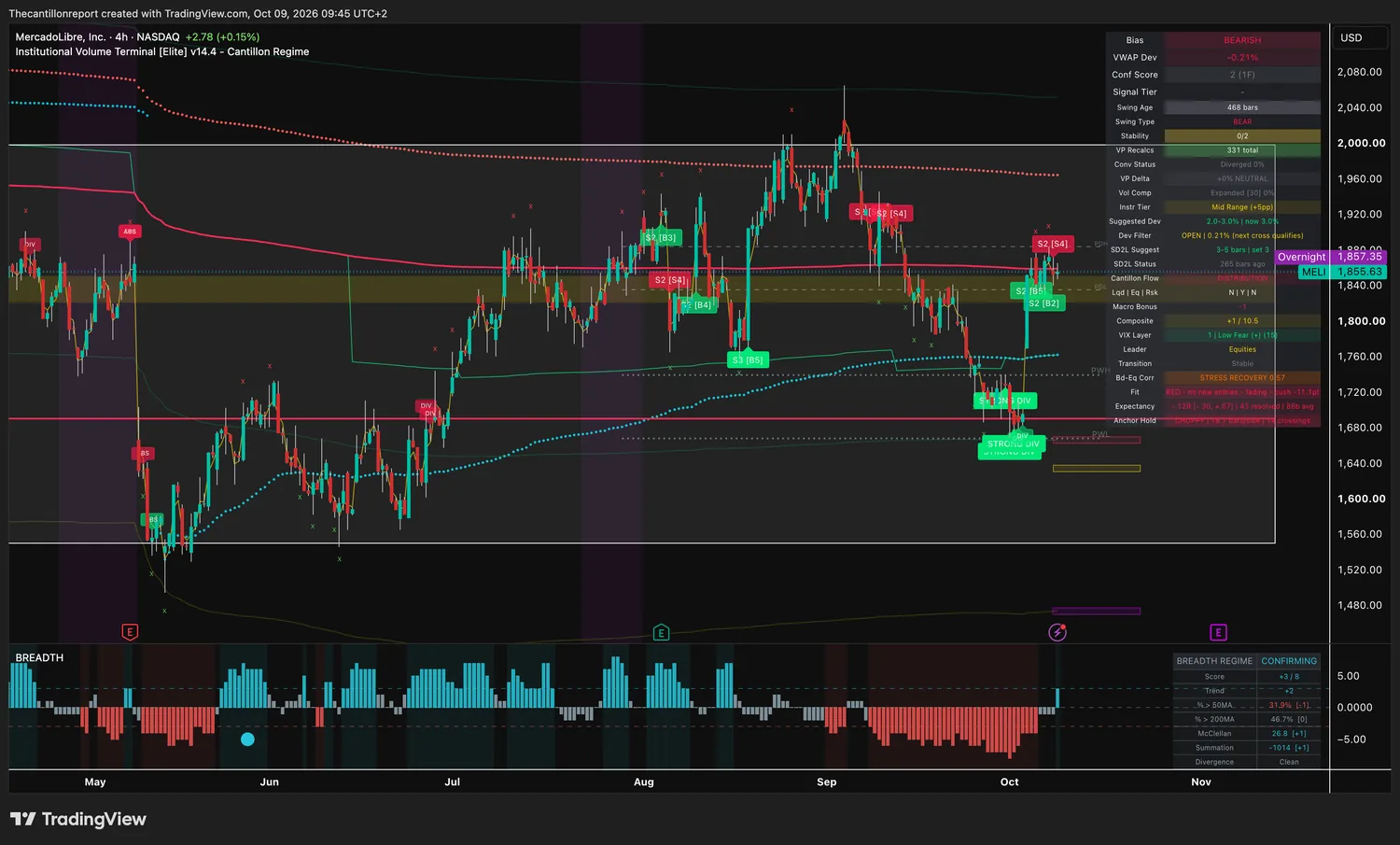1400x845 pixels.
Task: Click the Stability value 0/2
Action: point(1242,136)
